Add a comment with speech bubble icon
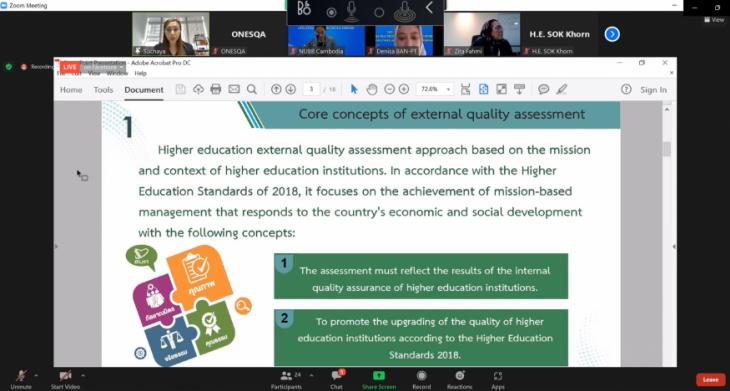730x391 pixels. (543, 89)
